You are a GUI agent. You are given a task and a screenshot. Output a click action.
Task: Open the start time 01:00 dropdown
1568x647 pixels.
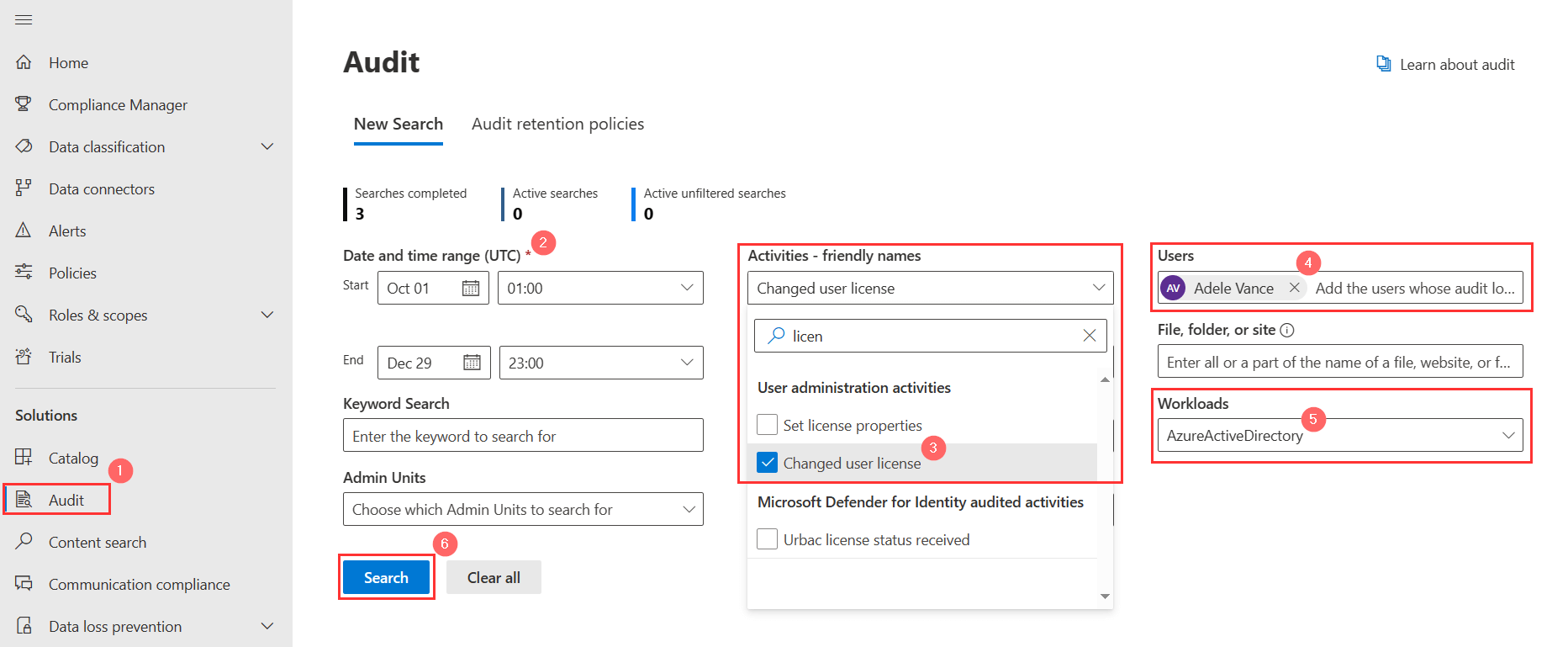[686, 288]
